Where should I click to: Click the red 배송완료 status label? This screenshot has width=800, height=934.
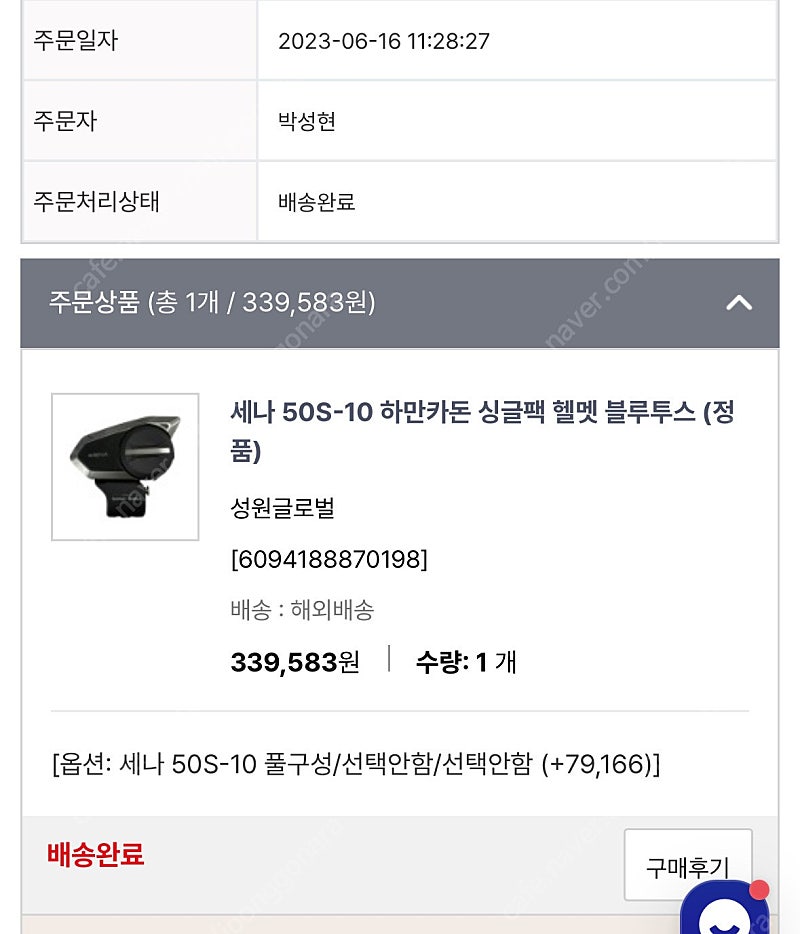tap(95, 855)
